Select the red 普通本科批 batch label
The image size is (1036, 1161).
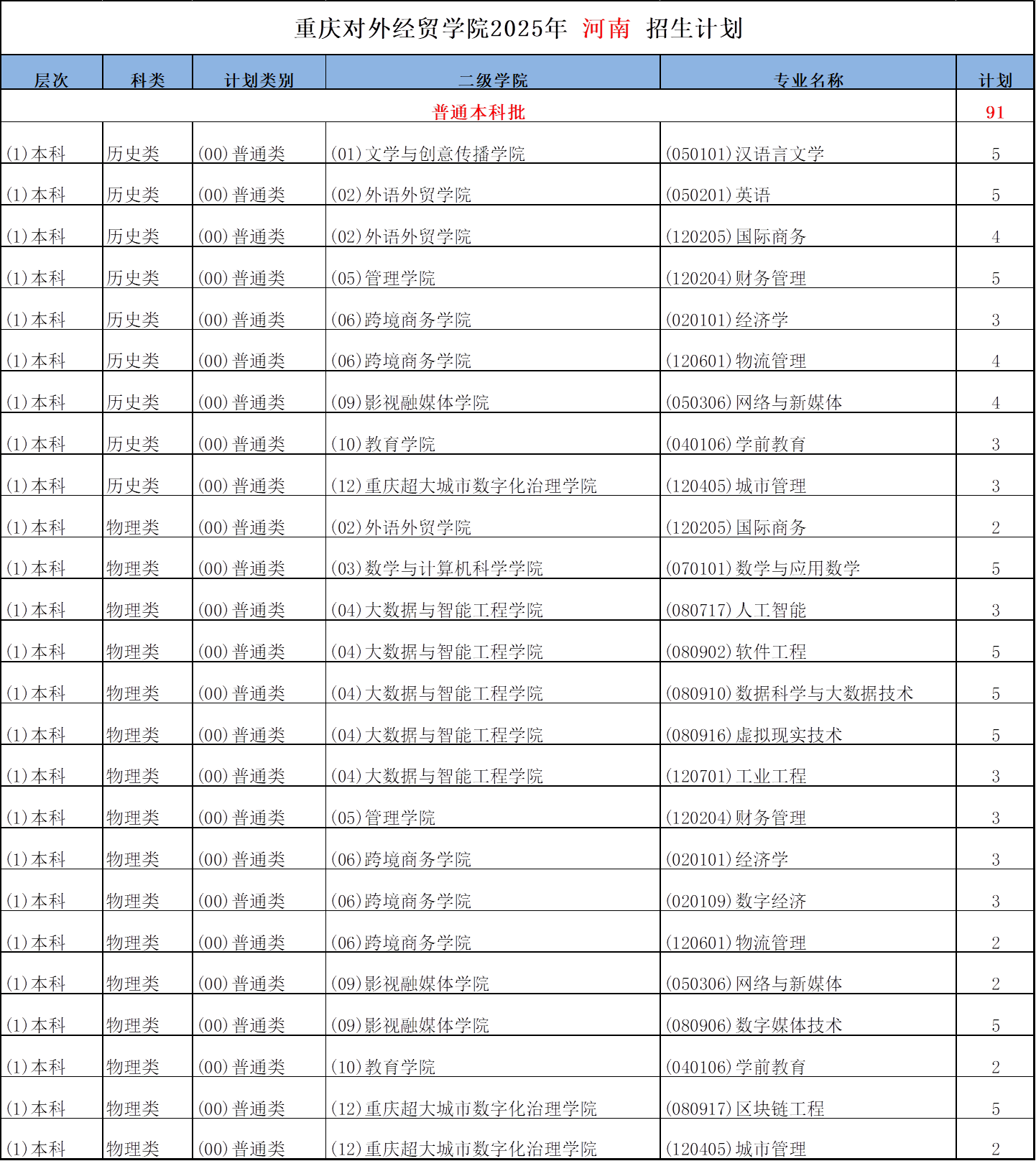(x=478, y=112)
